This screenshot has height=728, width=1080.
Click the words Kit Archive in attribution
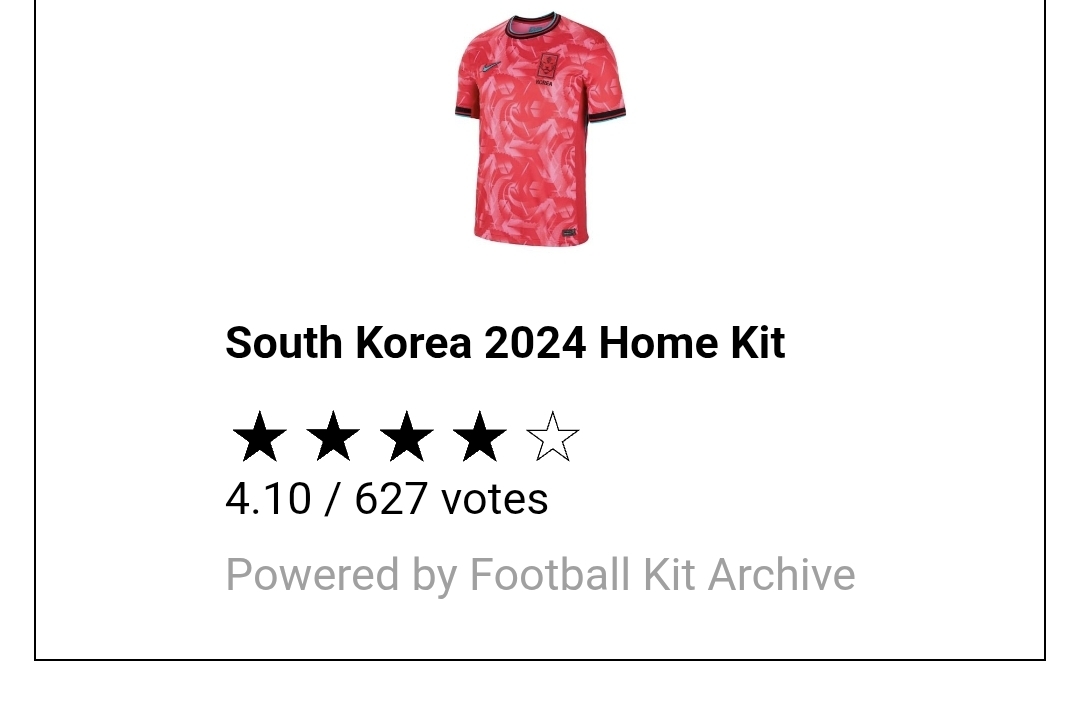coord(749,574)
